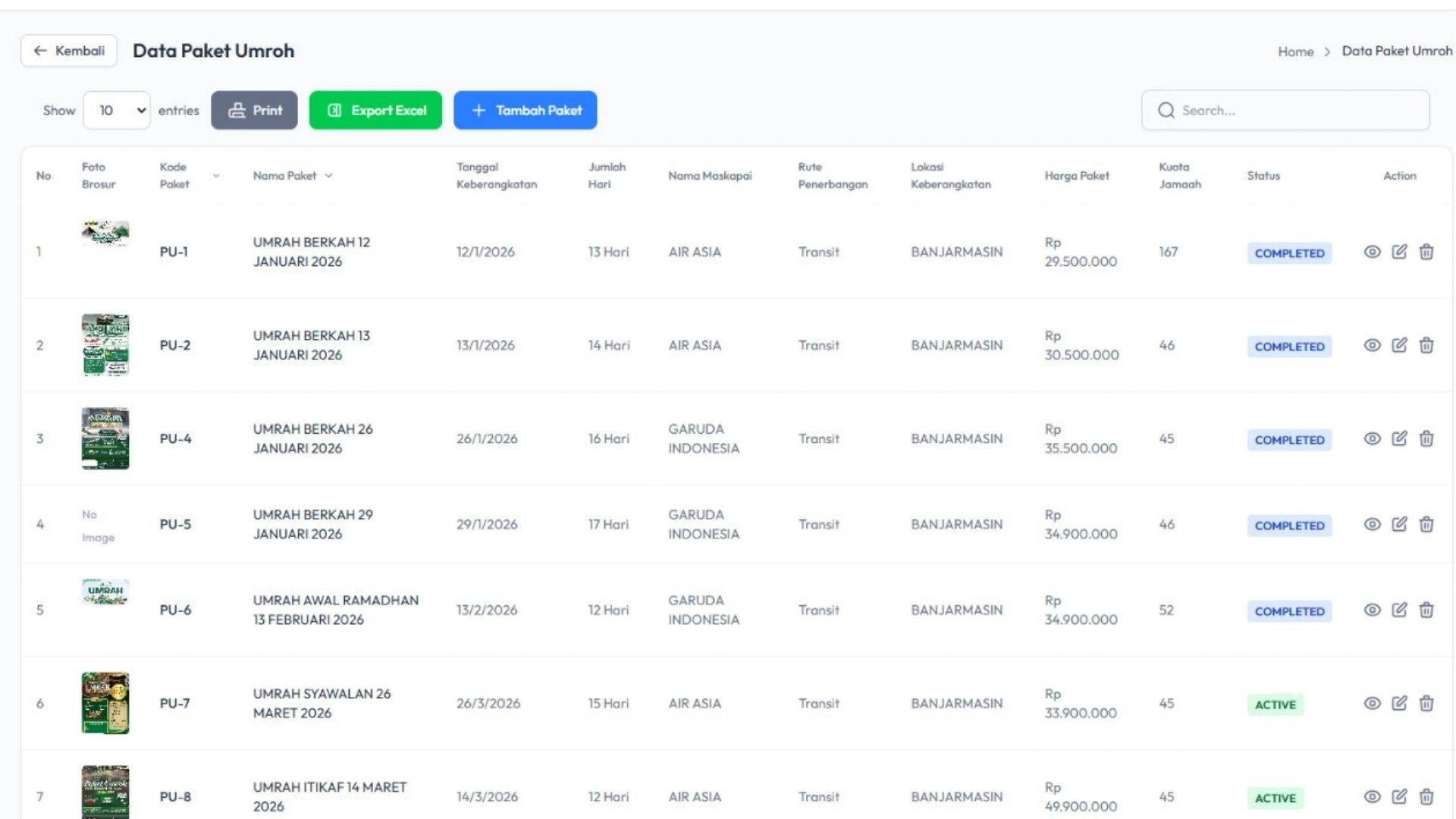Click the edit icon for PU-4 row

click(x=1399, y=438)
